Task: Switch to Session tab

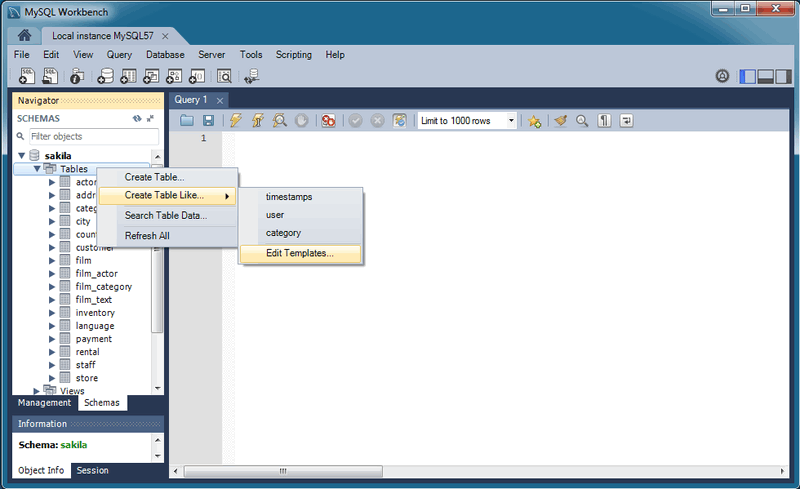Action: point(92,471)
